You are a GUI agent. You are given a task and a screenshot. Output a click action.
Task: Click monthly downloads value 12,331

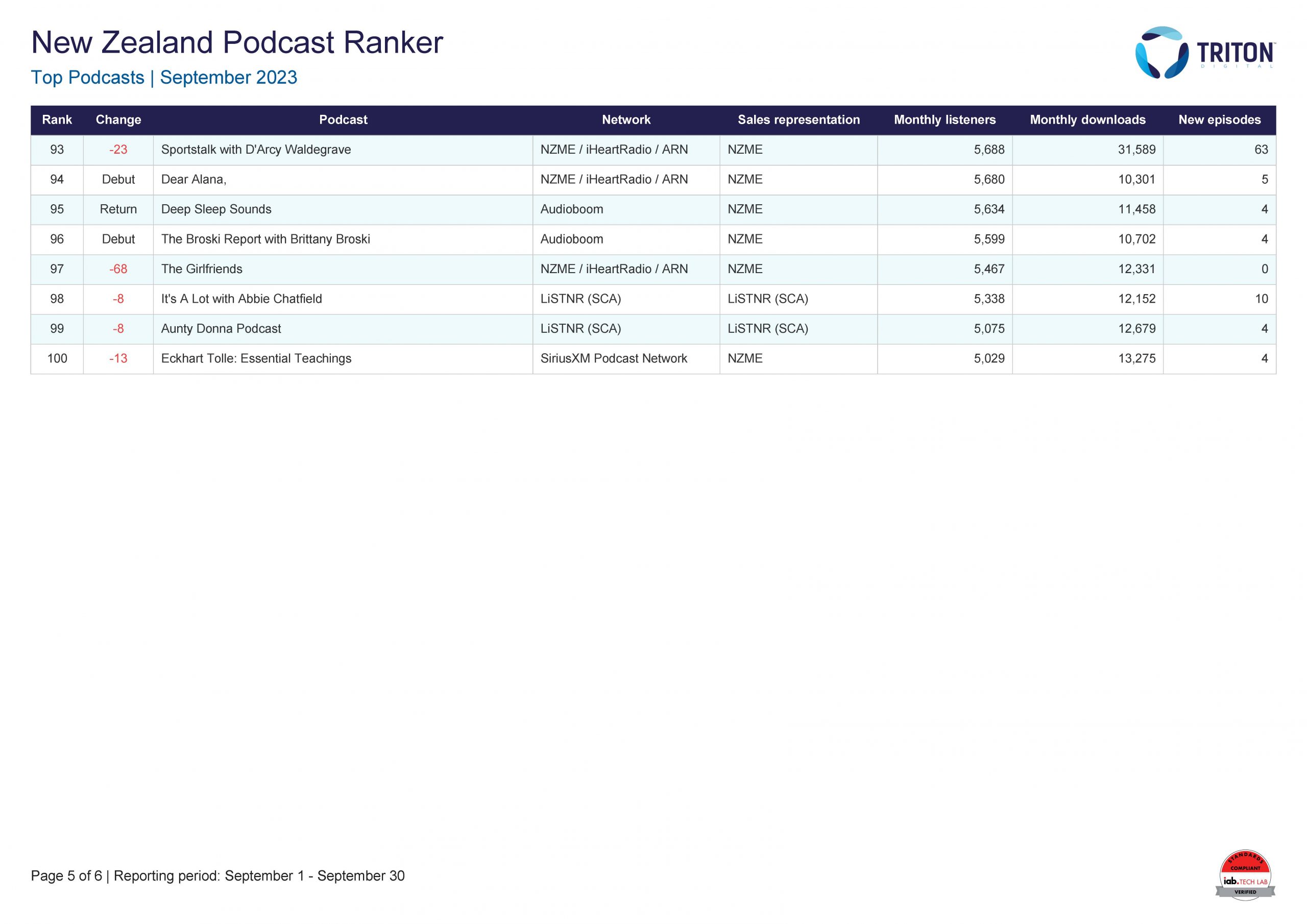[x=1137, y=269]
